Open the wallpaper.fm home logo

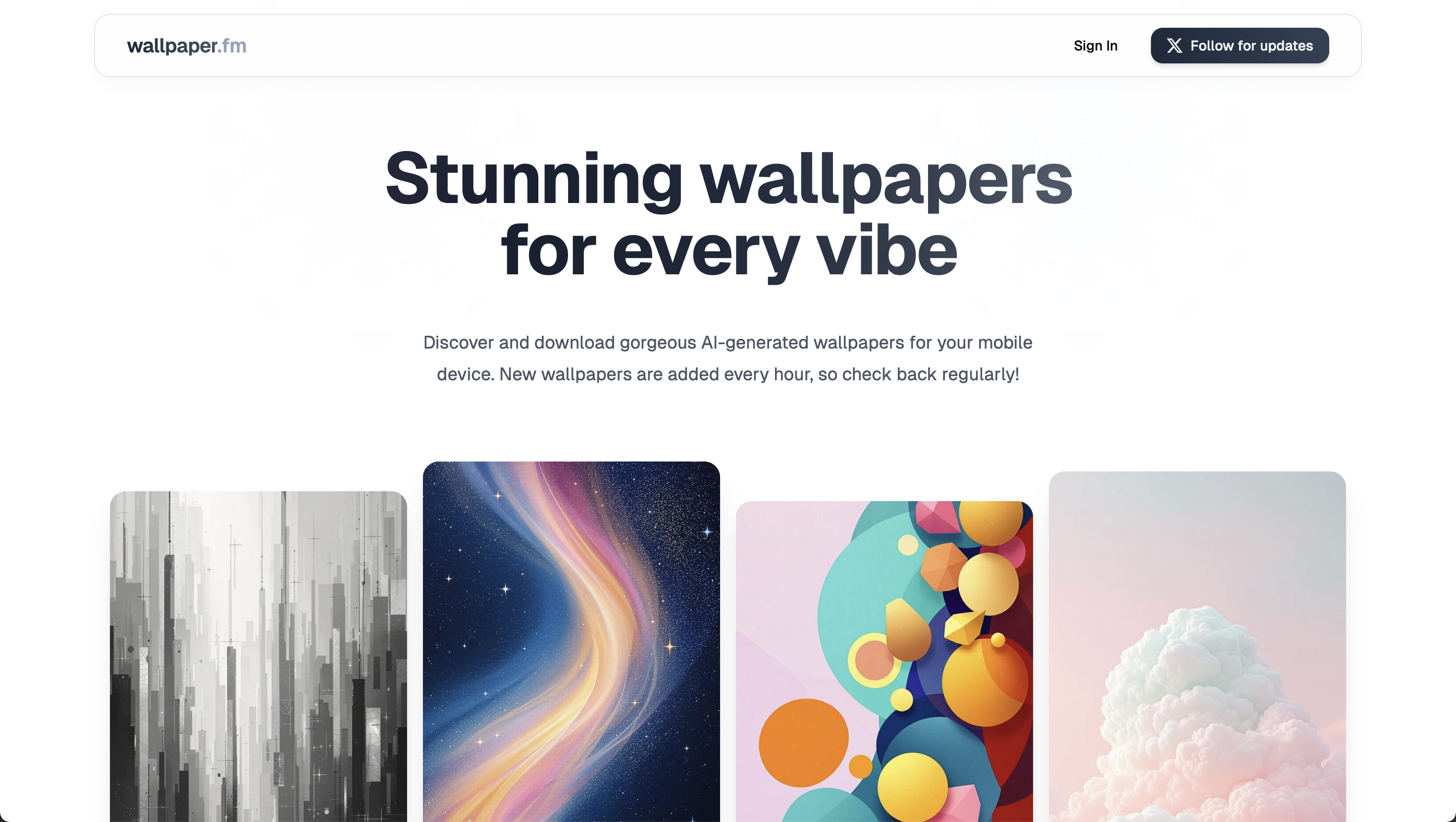pyautogui.click(x=187, y=46)
